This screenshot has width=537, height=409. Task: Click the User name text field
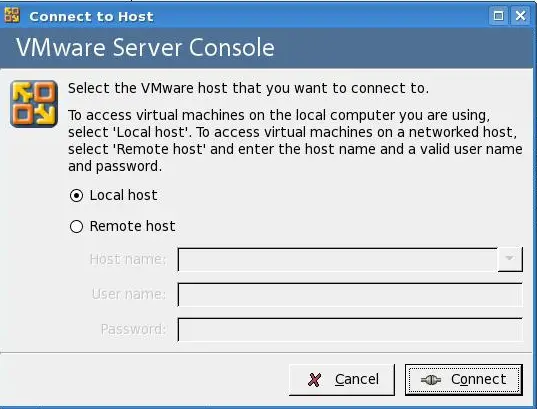[350, 295]
